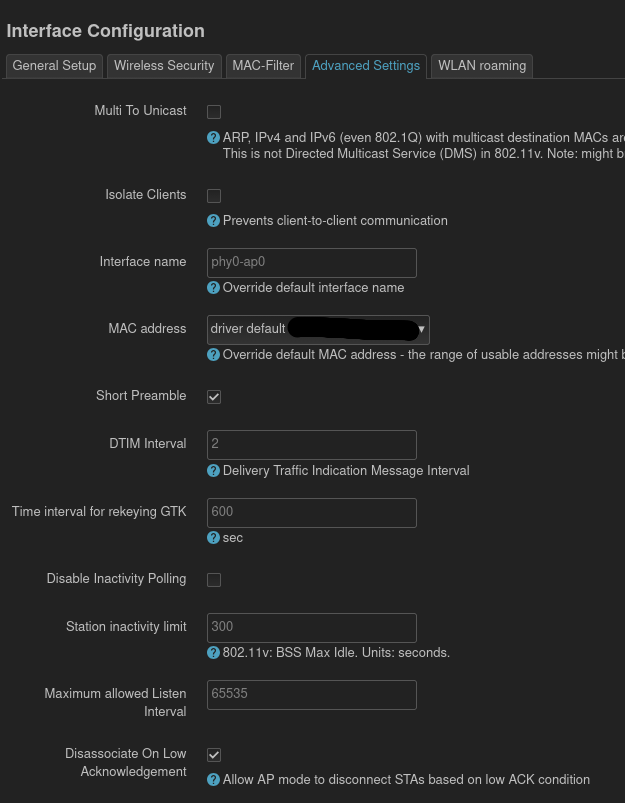Click help icon beside Multi To Unicast description
The height and width of the screenshot is (803, 625).
tap(213, 138)
